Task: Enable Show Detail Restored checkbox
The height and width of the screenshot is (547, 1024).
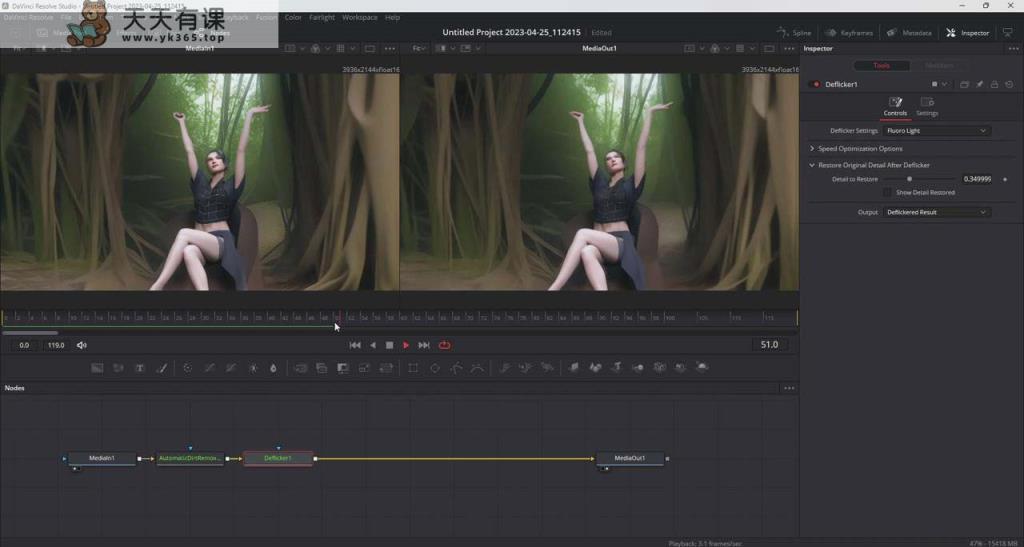Action: (x=887, y=193)
